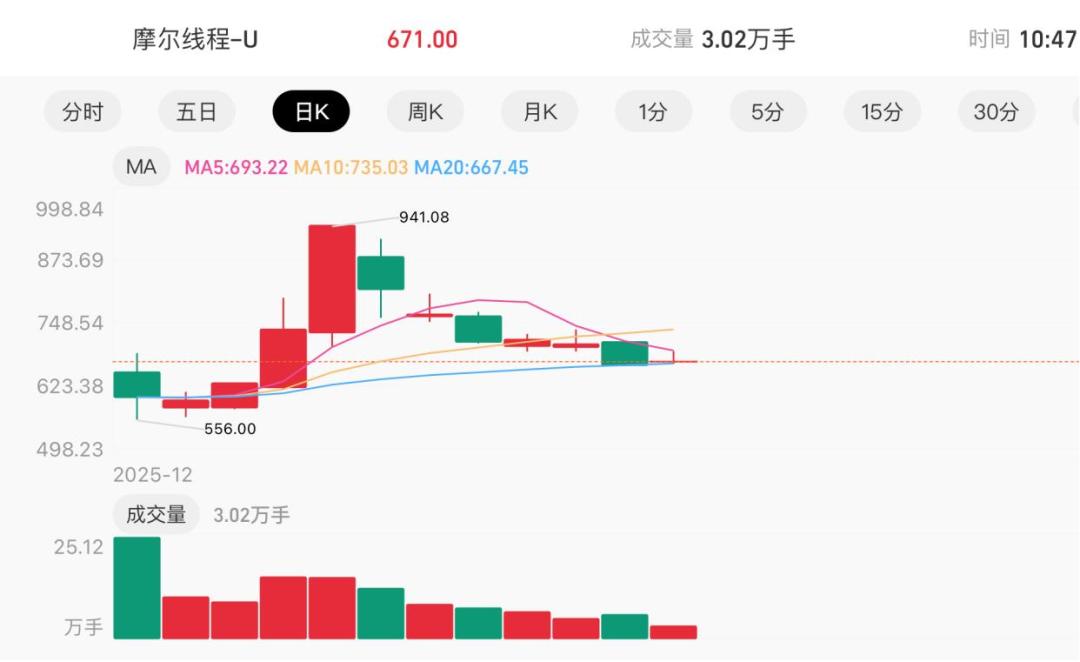Select the 五日 chart tab
1080x662 pixels.
[x=196, y=112]
